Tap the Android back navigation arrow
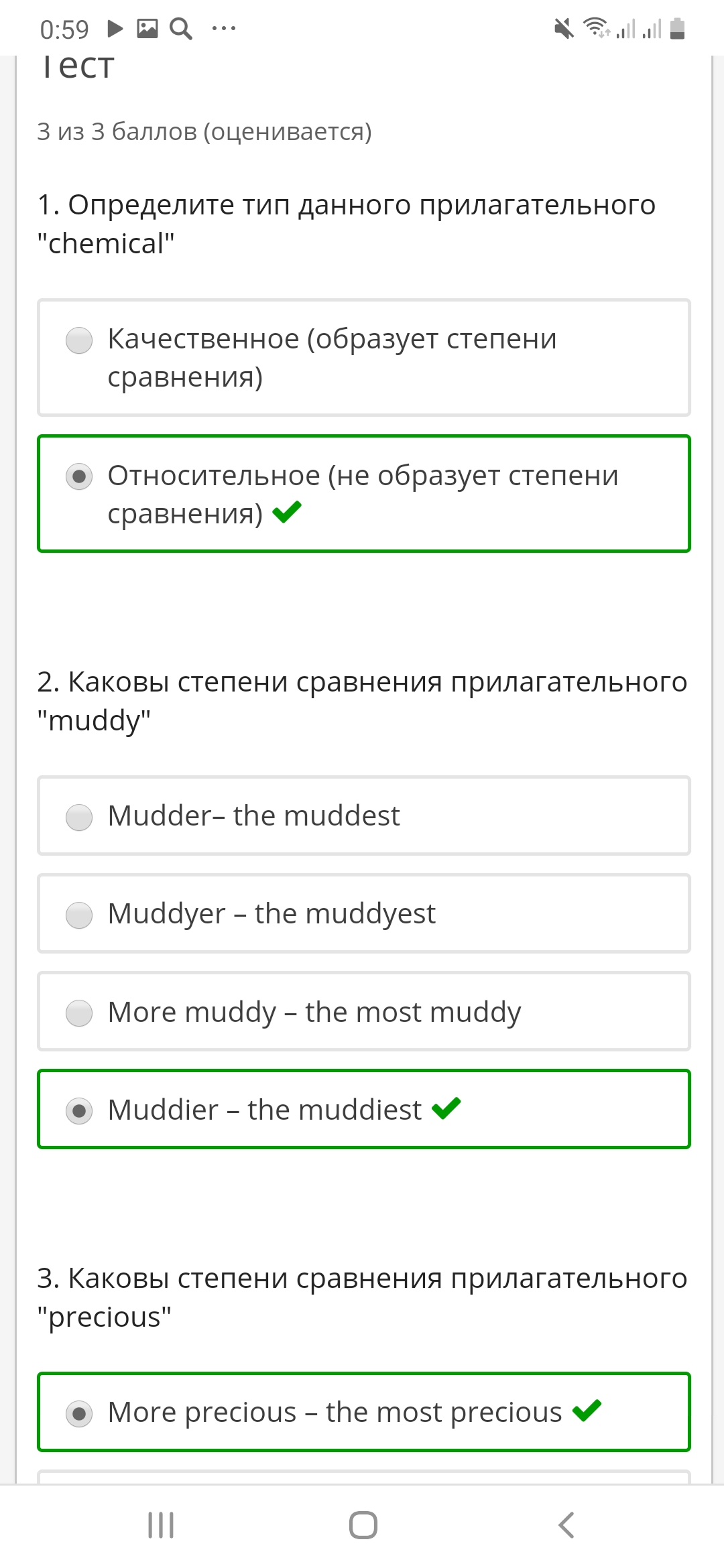This screenshot has height=1568, width=724. pos(566,1525)
